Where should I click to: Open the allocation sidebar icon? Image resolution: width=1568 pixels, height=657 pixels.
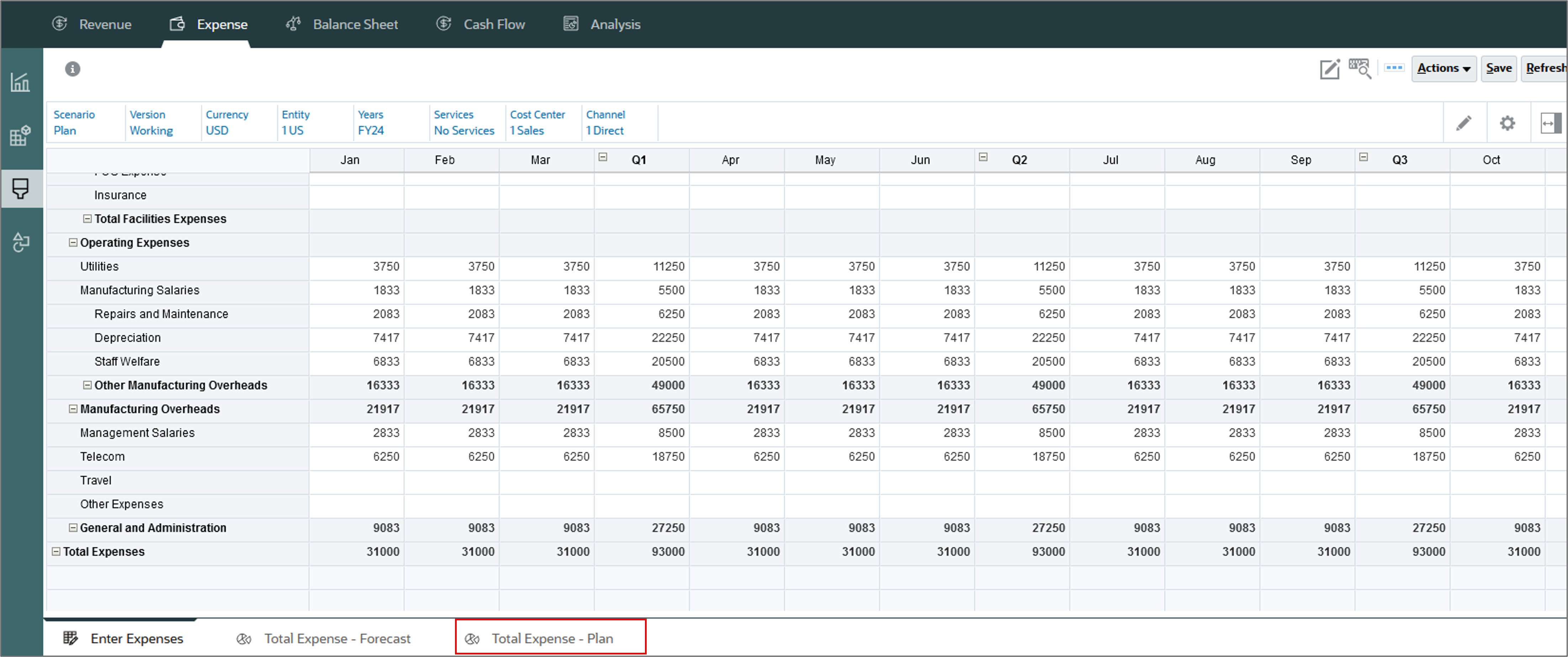21,242
